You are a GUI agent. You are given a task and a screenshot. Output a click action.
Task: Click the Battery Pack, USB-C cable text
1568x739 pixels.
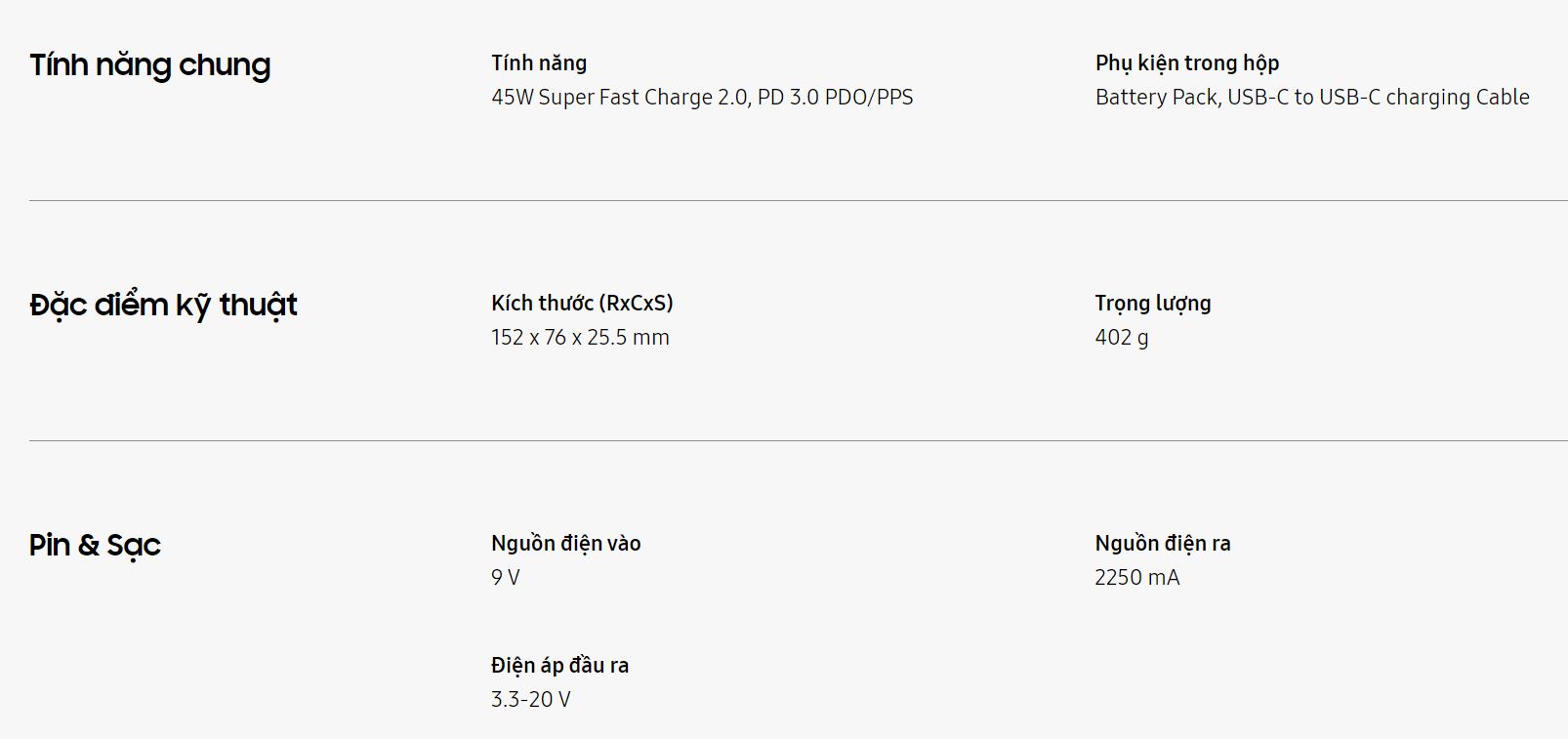(1312, 97)
